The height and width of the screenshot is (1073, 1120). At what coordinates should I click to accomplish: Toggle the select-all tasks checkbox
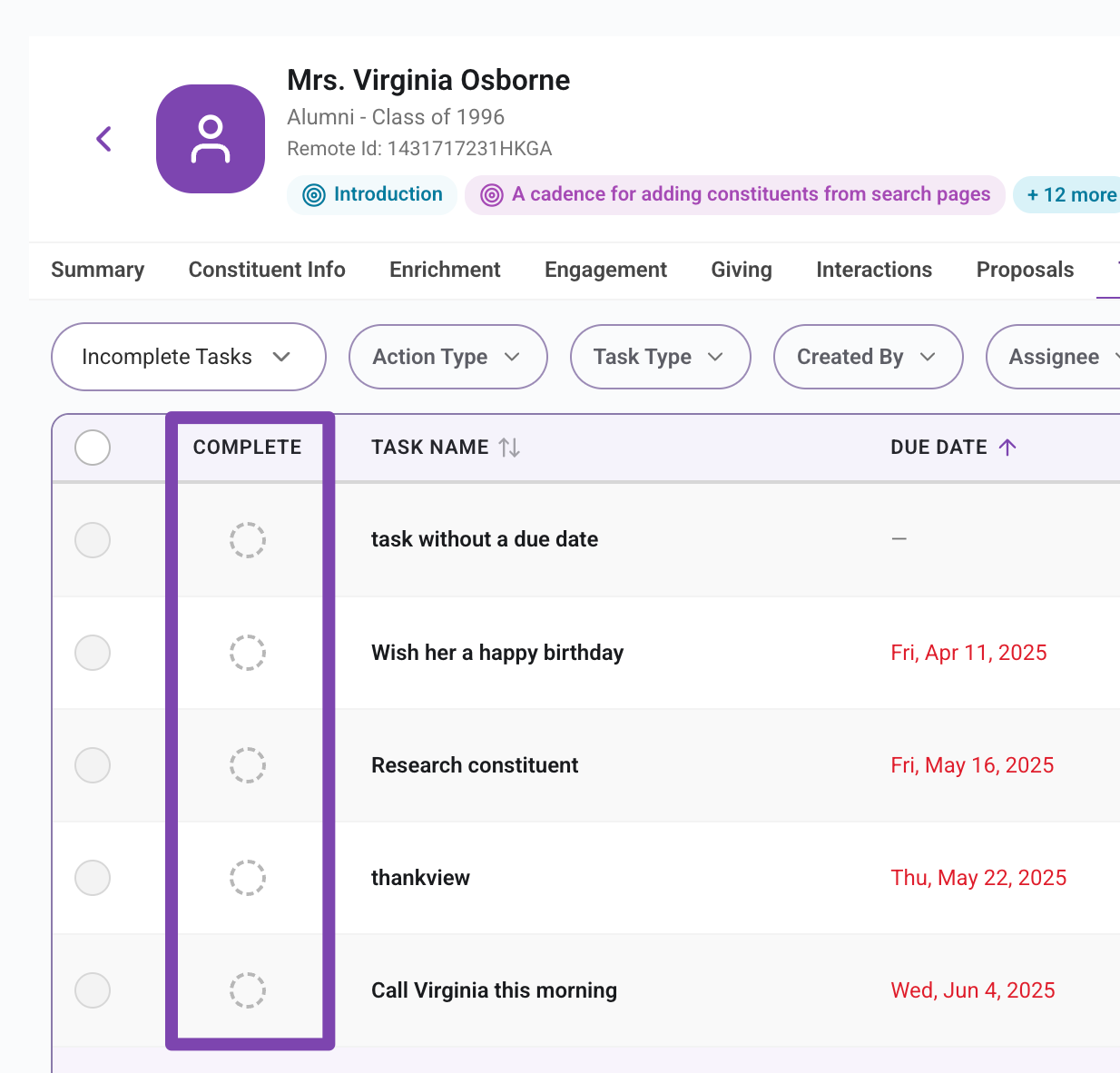(93, 448)
